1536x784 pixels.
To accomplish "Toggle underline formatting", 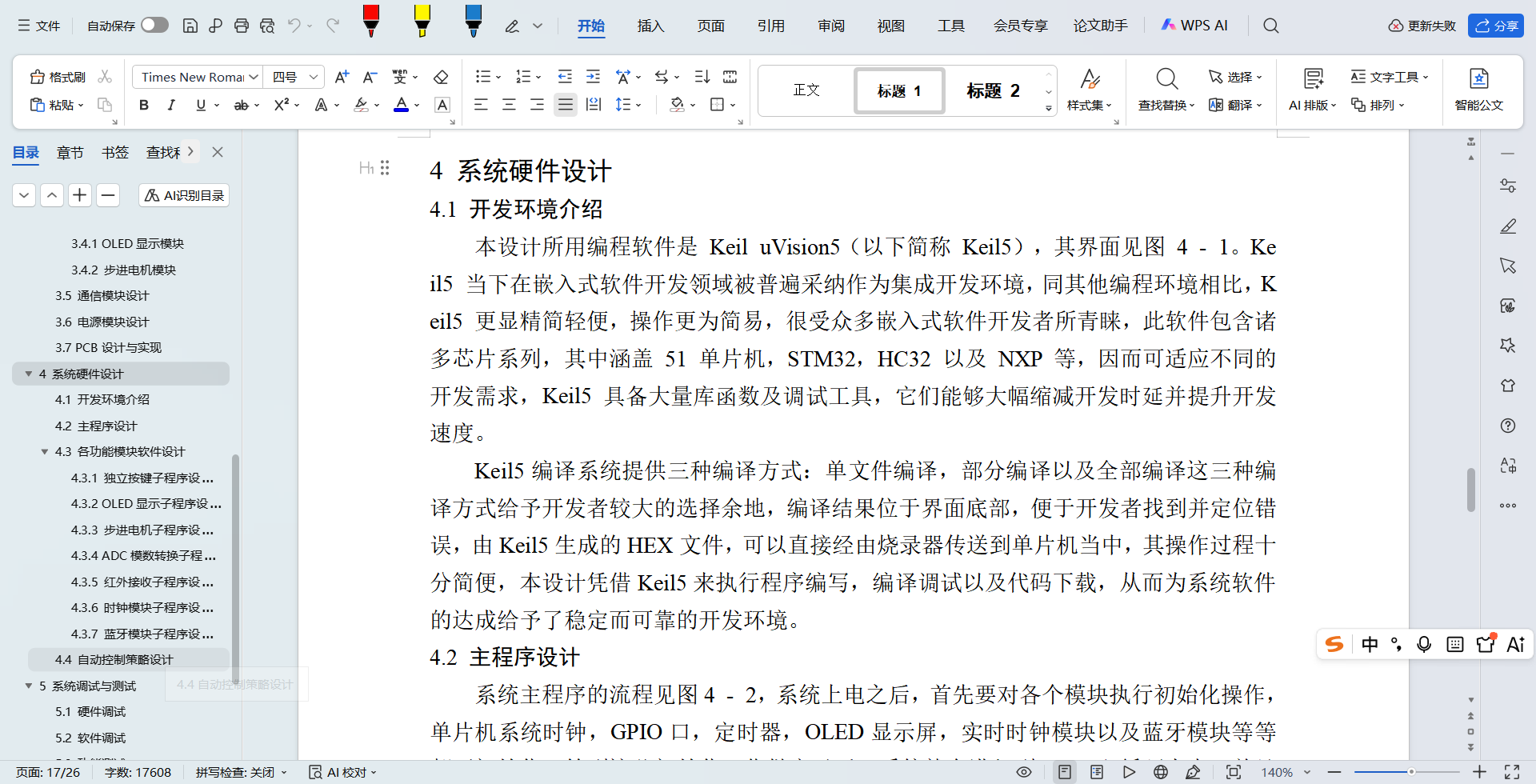I will pos(201,105).
